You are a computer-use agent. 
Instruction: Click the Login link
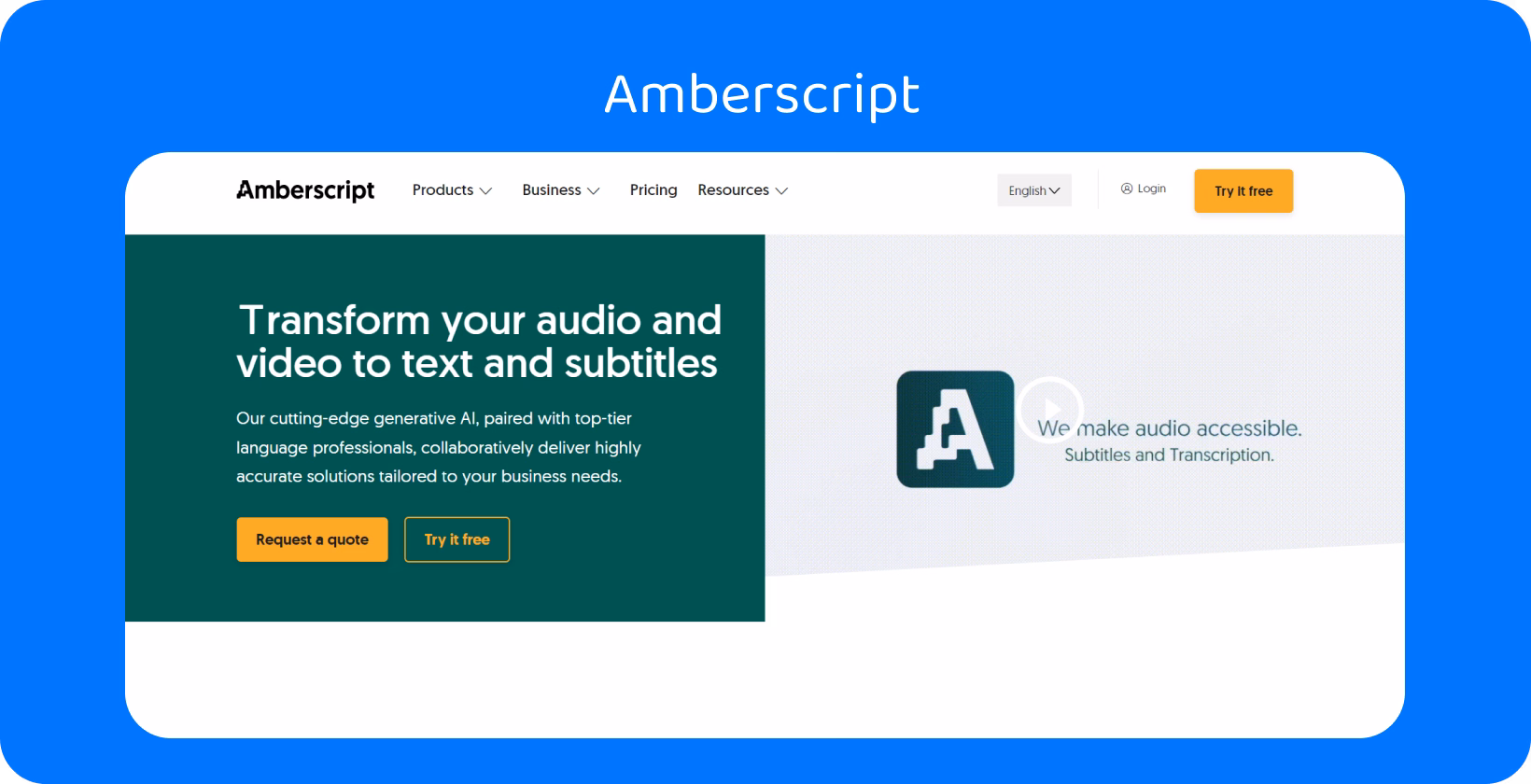[x=1144, y=189]
